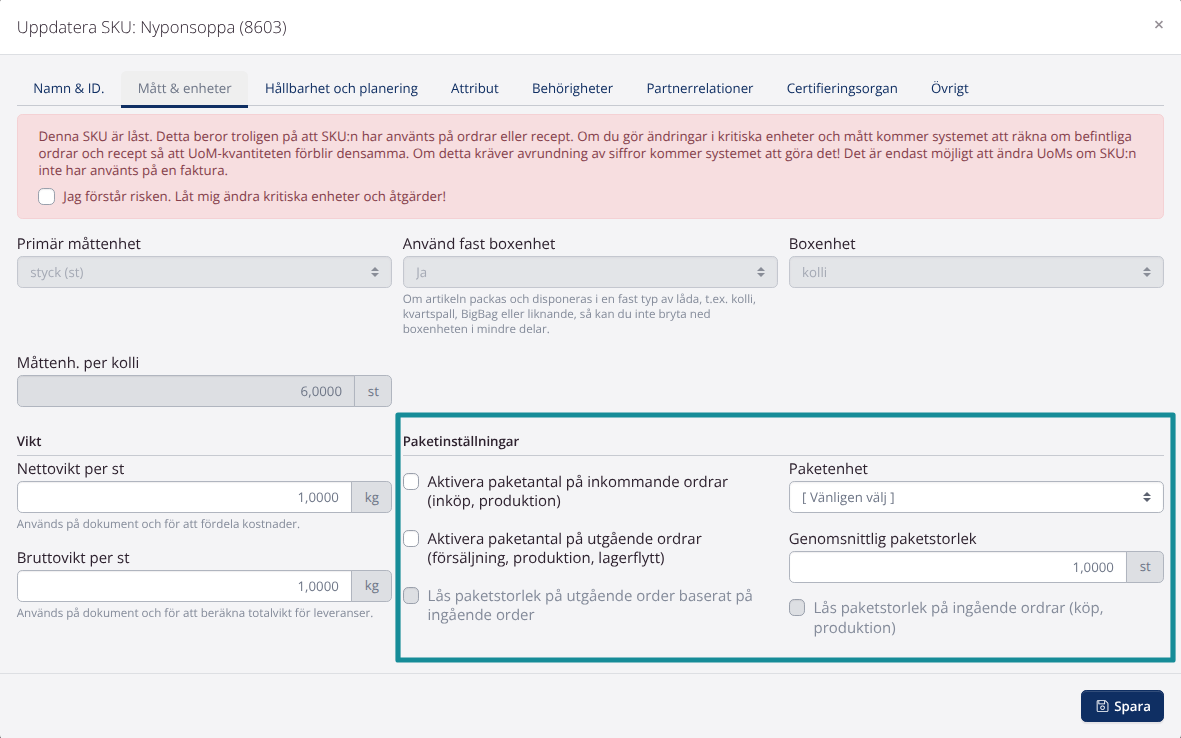Click the Genomsnittlig paketstorlek input field
1181x738 pixels.
pos(958,568)
